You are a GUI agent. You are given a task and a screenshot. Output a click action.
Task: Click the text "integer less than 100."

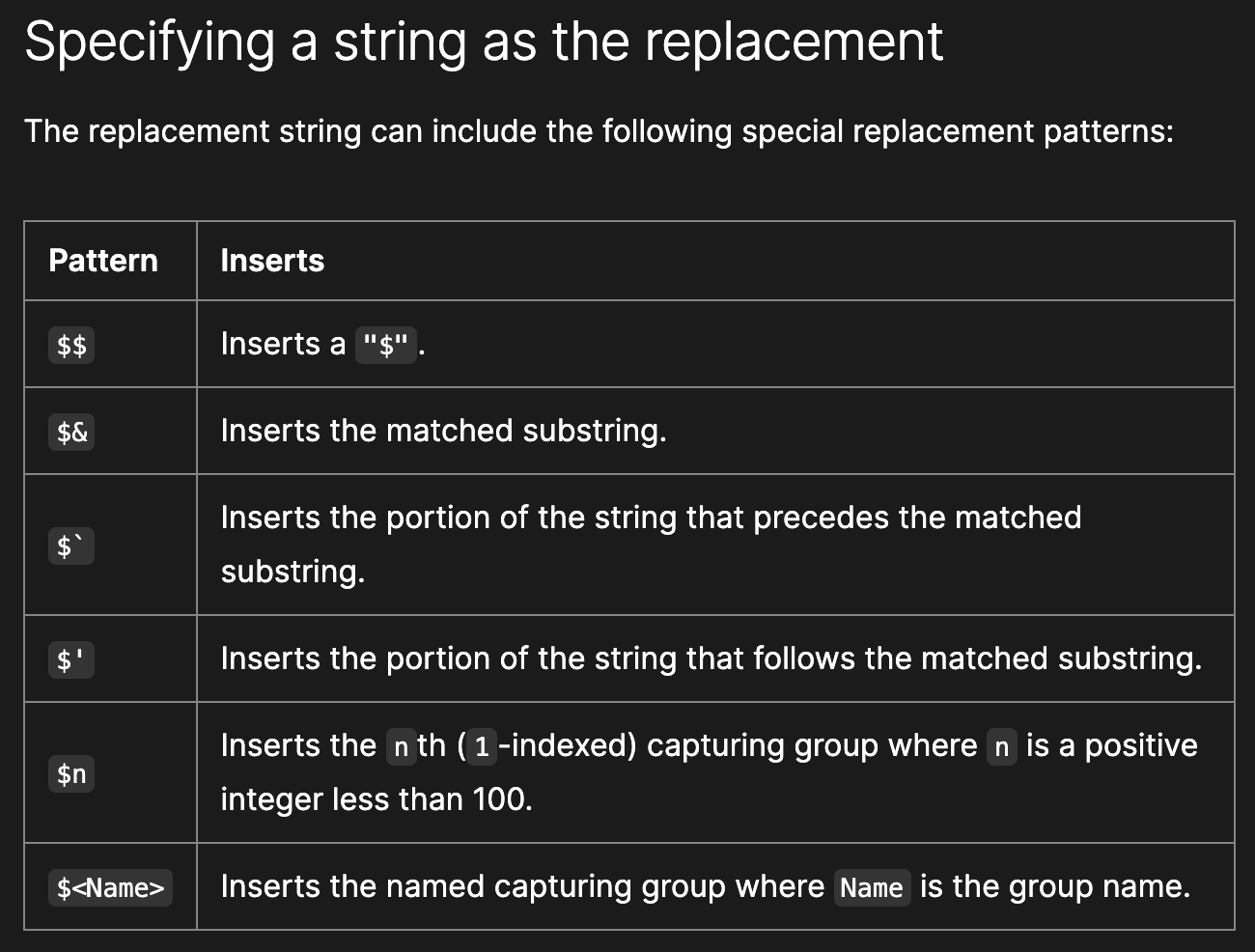376,799
